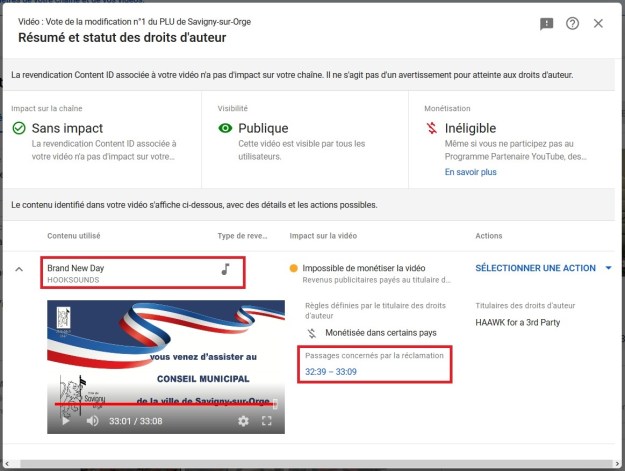Click the green checkmark Sans impact icon
Viewport: 625px width, 471px height.
pyautogui.click(x=19, y=128)
